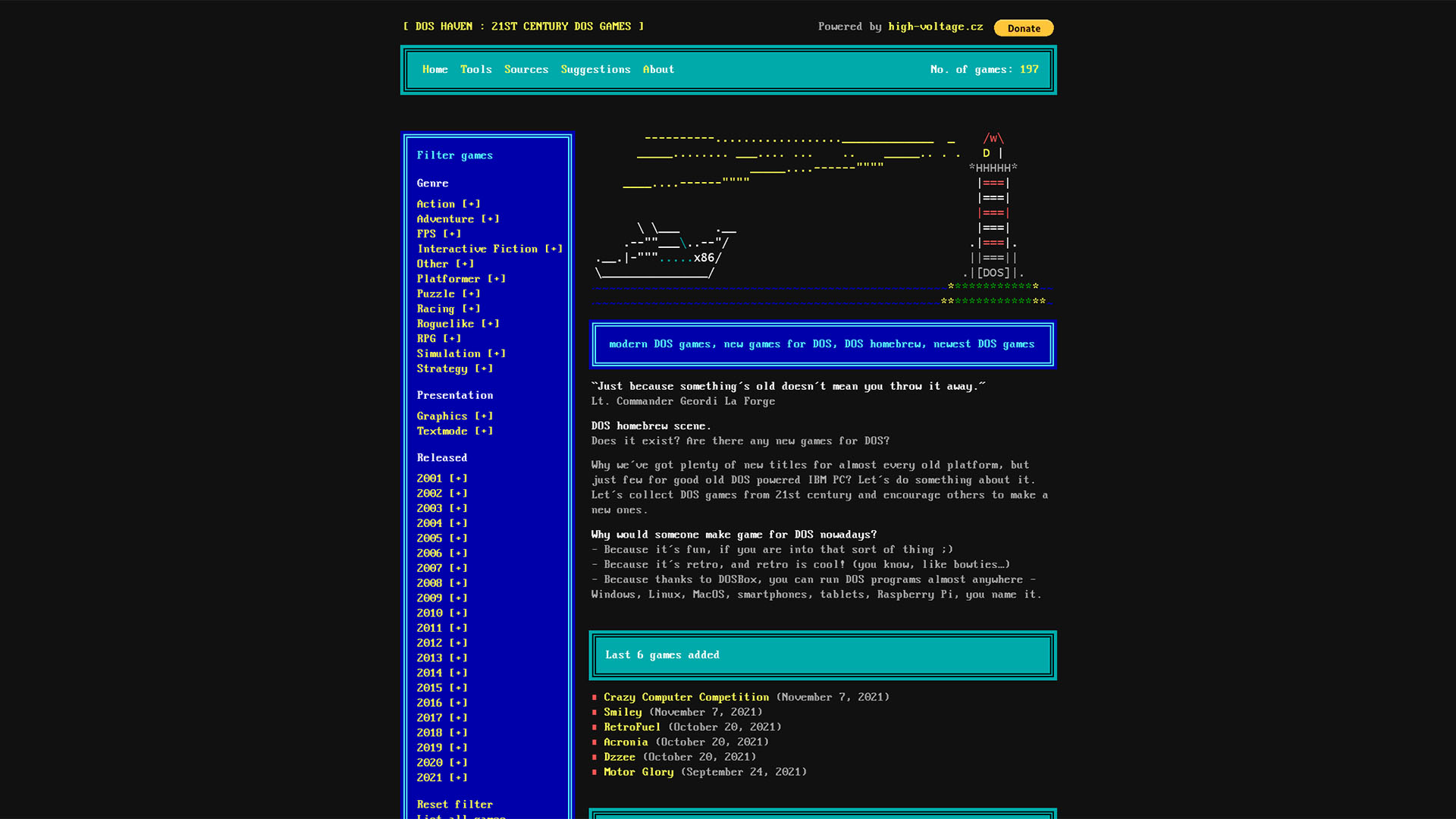The width and height of the screenshot is (1456, 819).
Task: Open the Suggestions page
Action: click(595, 69)
